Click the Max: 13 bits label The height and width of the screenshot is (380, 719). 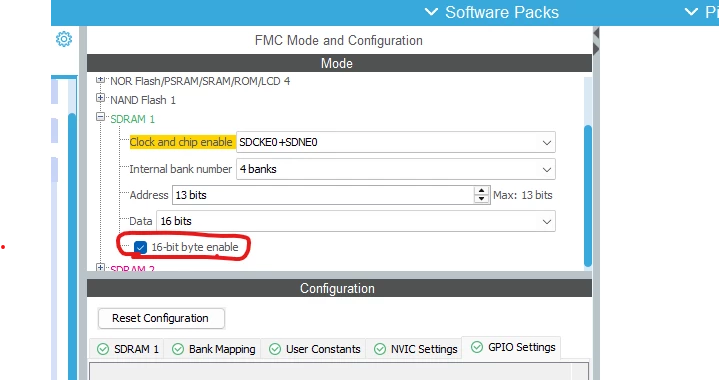point(523,195)
